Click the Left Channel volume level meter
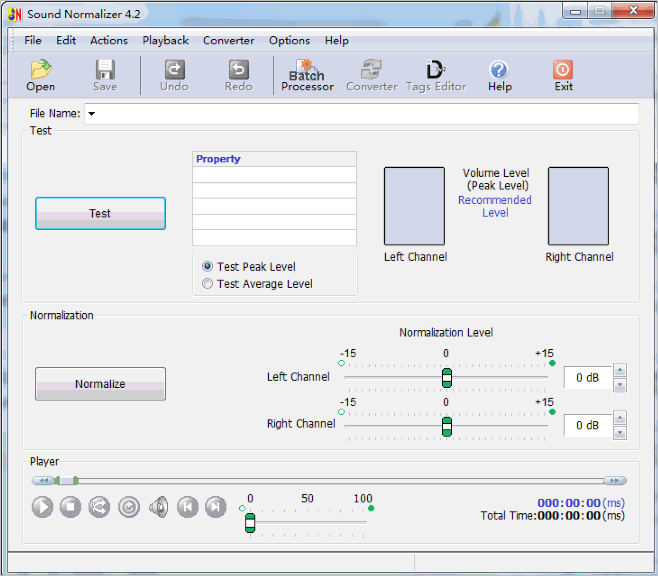658x576 pixels. pyautogui.click(x=414, y=206)
